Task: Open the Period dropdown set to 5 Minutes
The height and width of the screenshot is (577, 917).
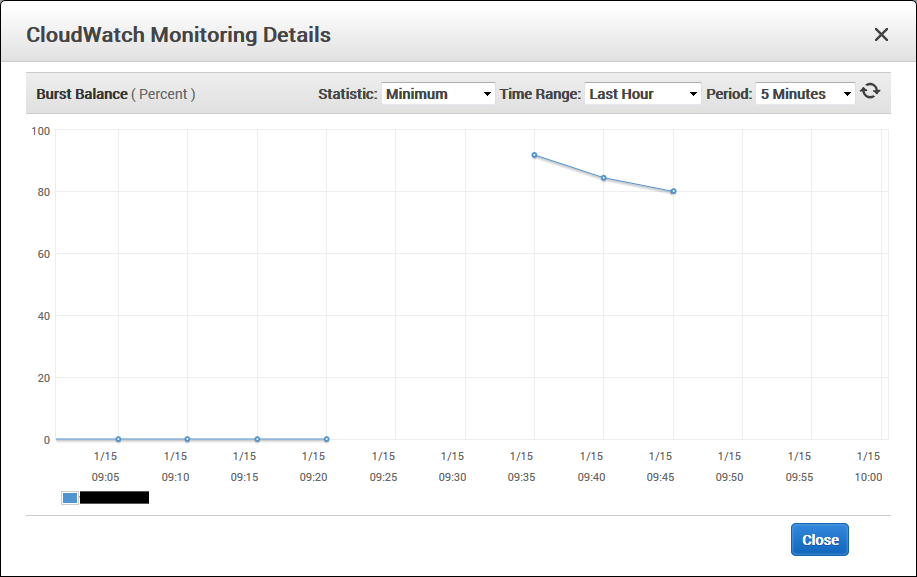Action: tap(805, 94)
